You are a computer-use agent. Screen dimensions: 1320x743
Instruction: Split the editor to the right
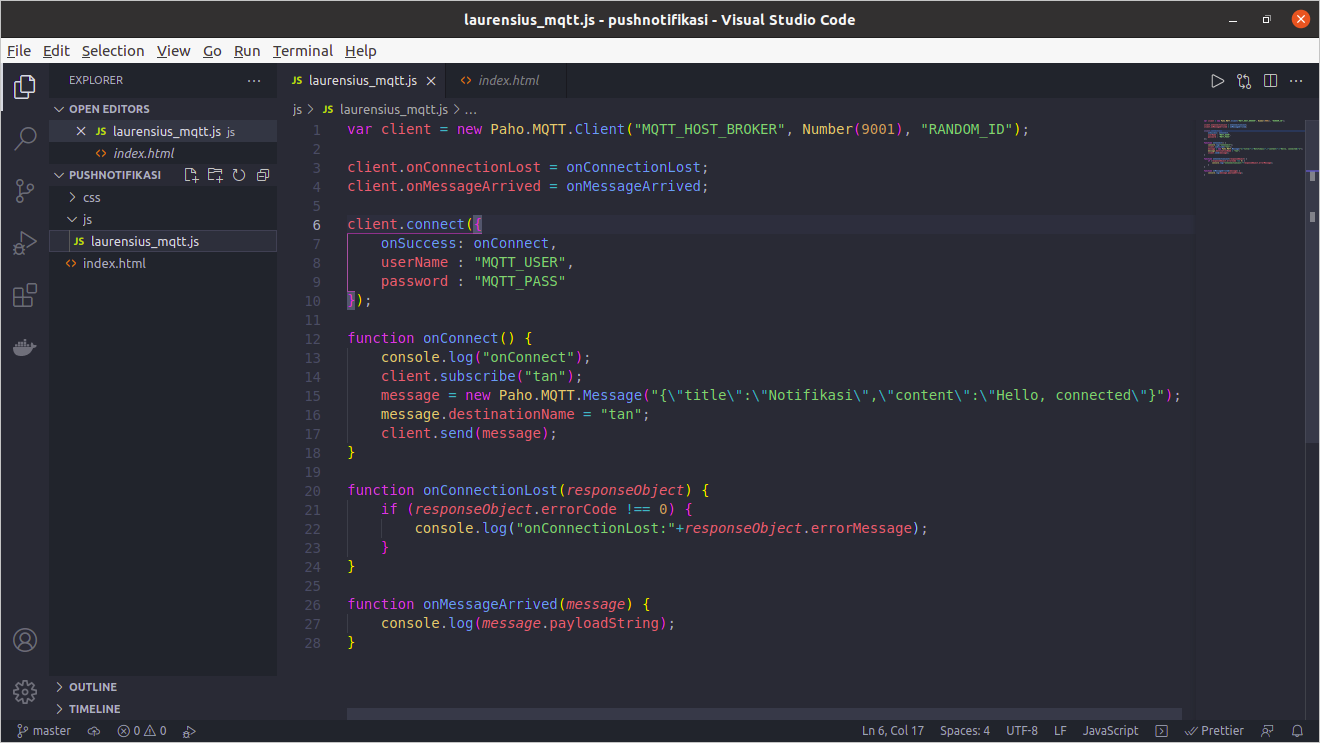pos(1270,80)
